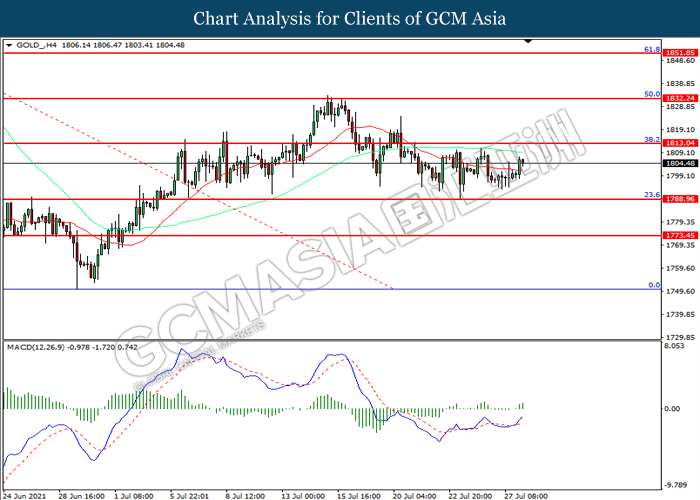This screenshot has height=500, width=700.
Task: Click the MACD(12,26,9) indicator label
Action: 36,347
